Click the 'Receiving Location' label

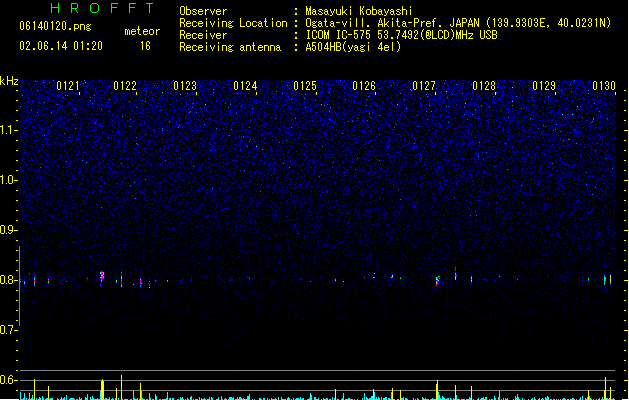coord(233,23)
